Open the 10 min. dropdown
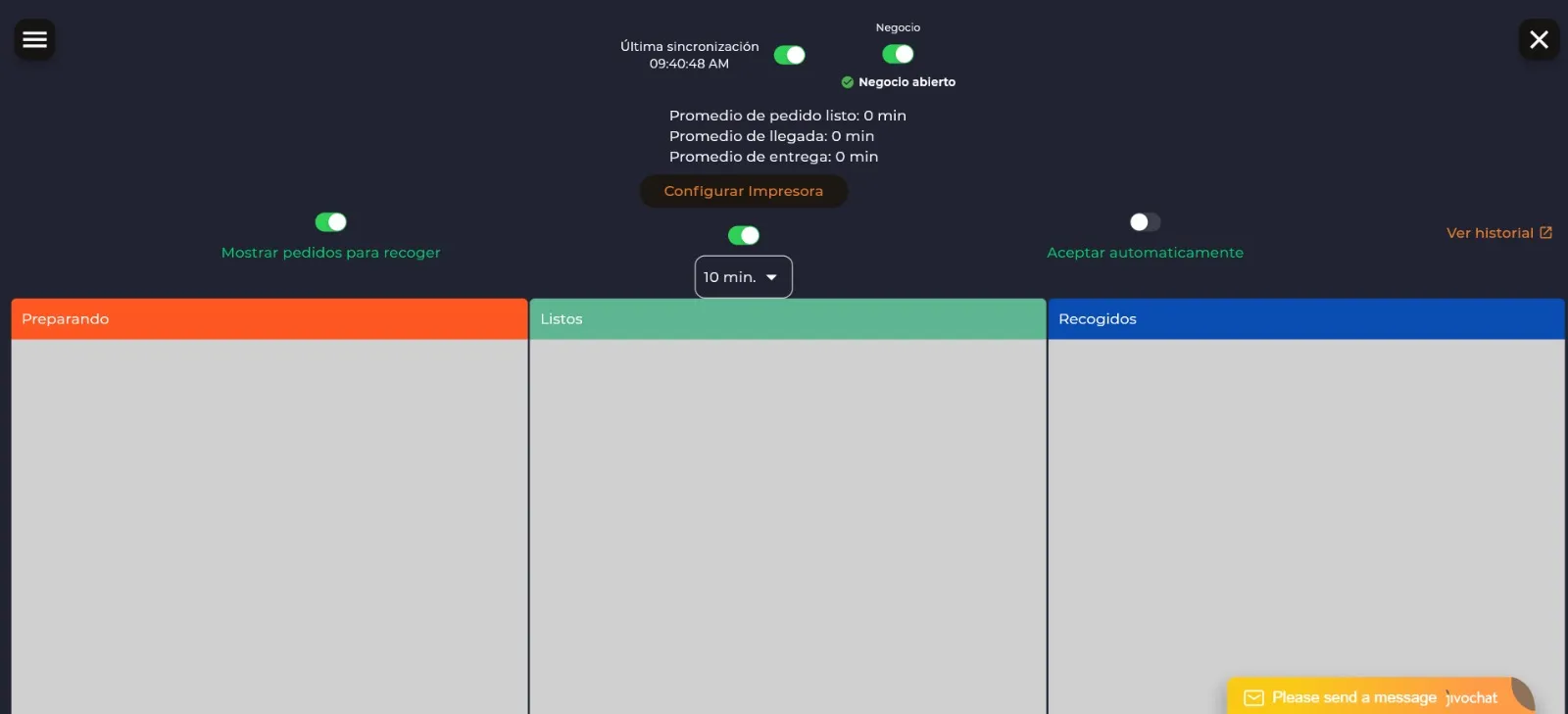The image size is (1568, 714). click(x=744, y=277)
